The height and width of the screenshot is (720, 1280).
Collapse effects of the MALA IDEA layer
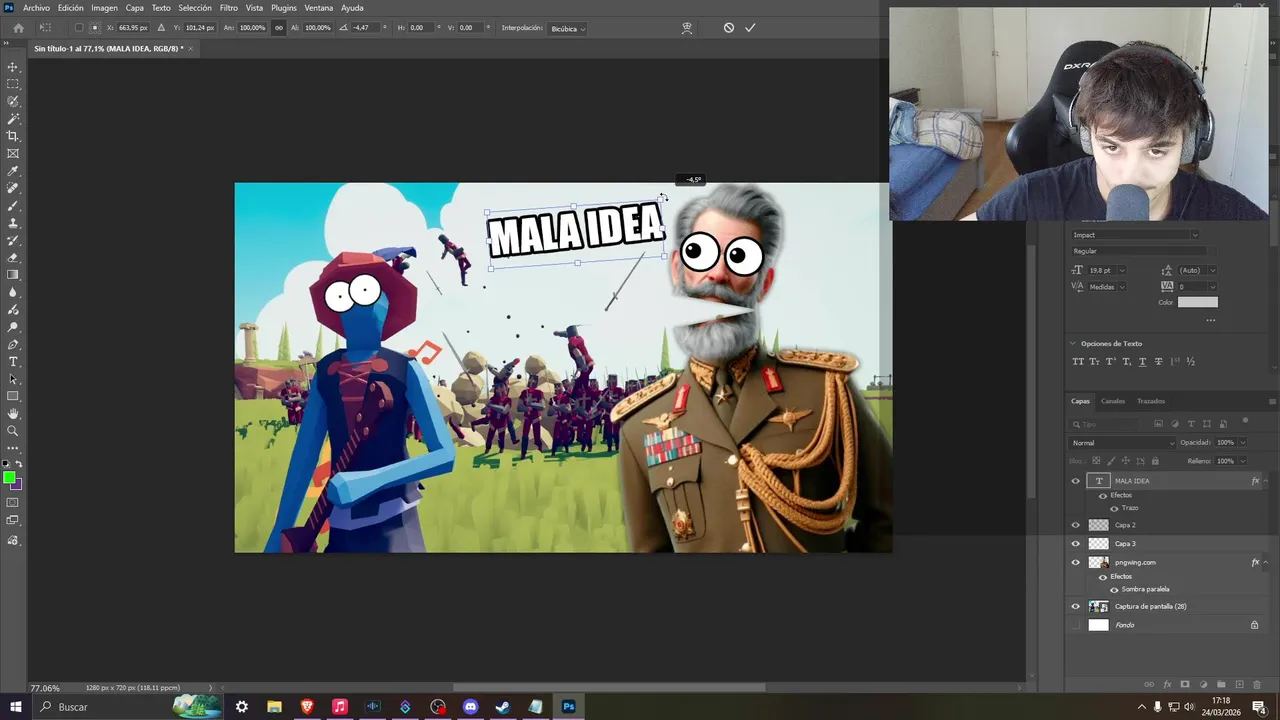(1266, 481)
